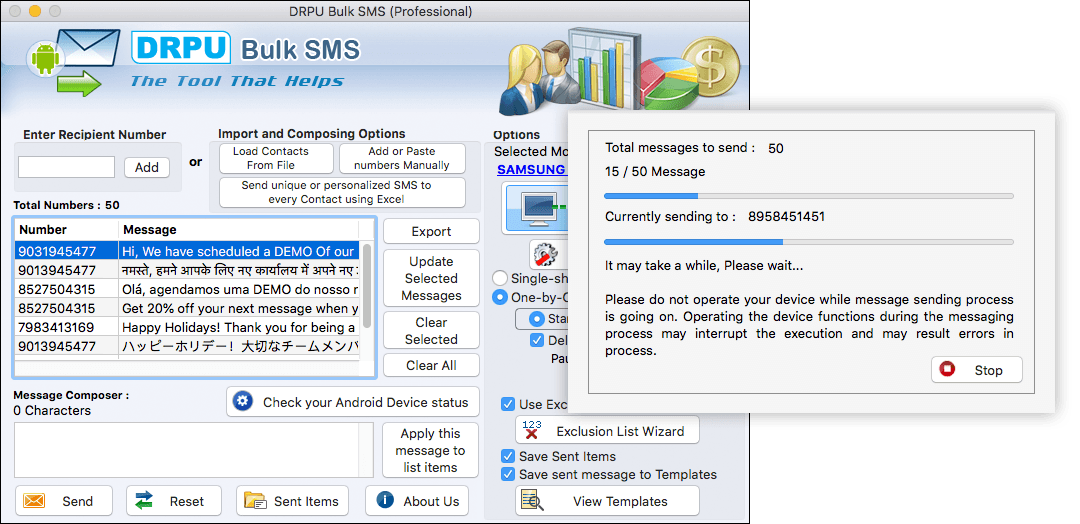Click the About Us info icon
Image resolution: width=1080 pixels, height=524 pixels.
coord(385,501)
